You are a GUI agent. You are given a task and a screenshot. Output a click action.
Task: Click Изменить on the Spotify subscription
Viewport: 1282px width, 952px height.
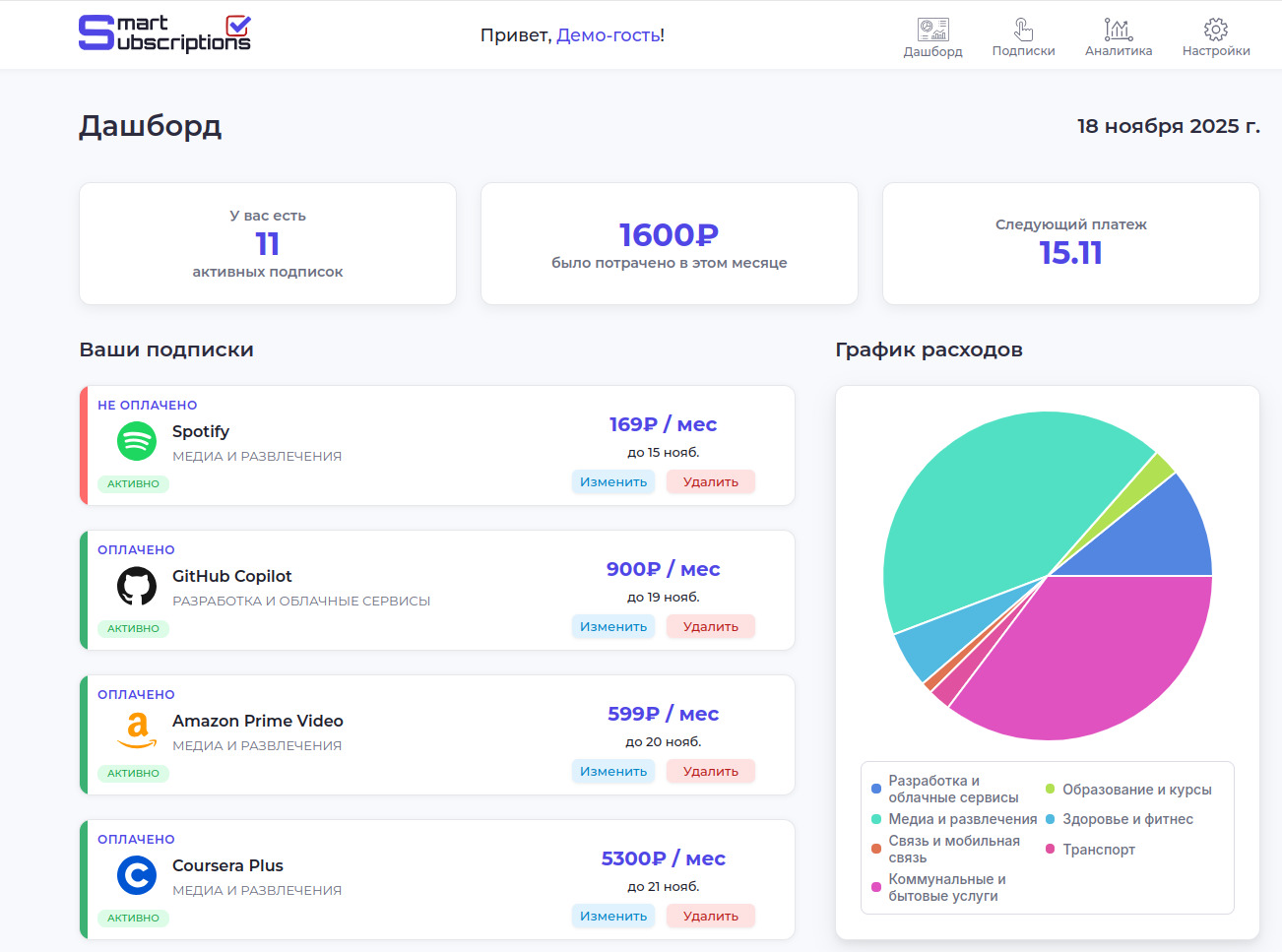pyautogui.click(x=612, y=481)
